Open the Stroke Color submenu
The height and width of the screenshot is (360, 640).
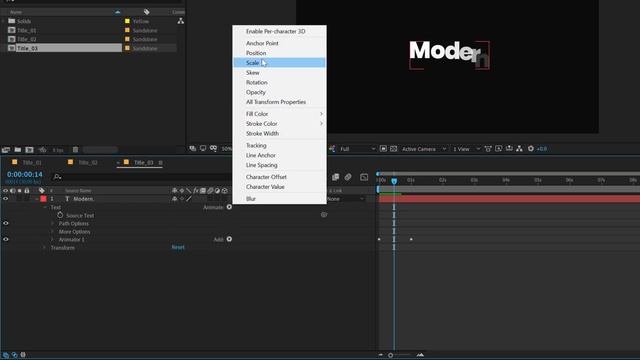tap(279, 124)
